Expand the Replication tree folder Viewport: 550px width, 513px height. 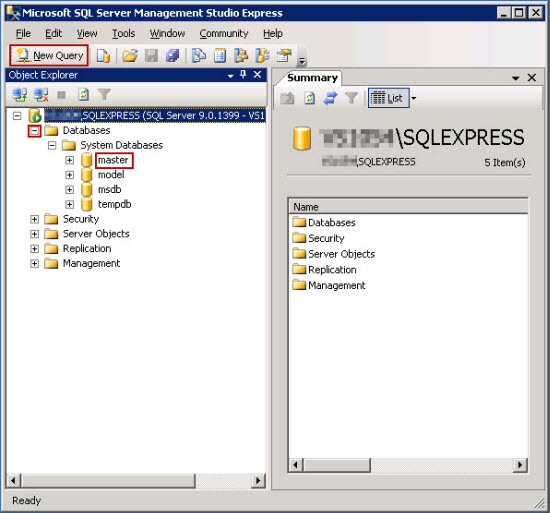pyautogui.click(x=34, y=249)
